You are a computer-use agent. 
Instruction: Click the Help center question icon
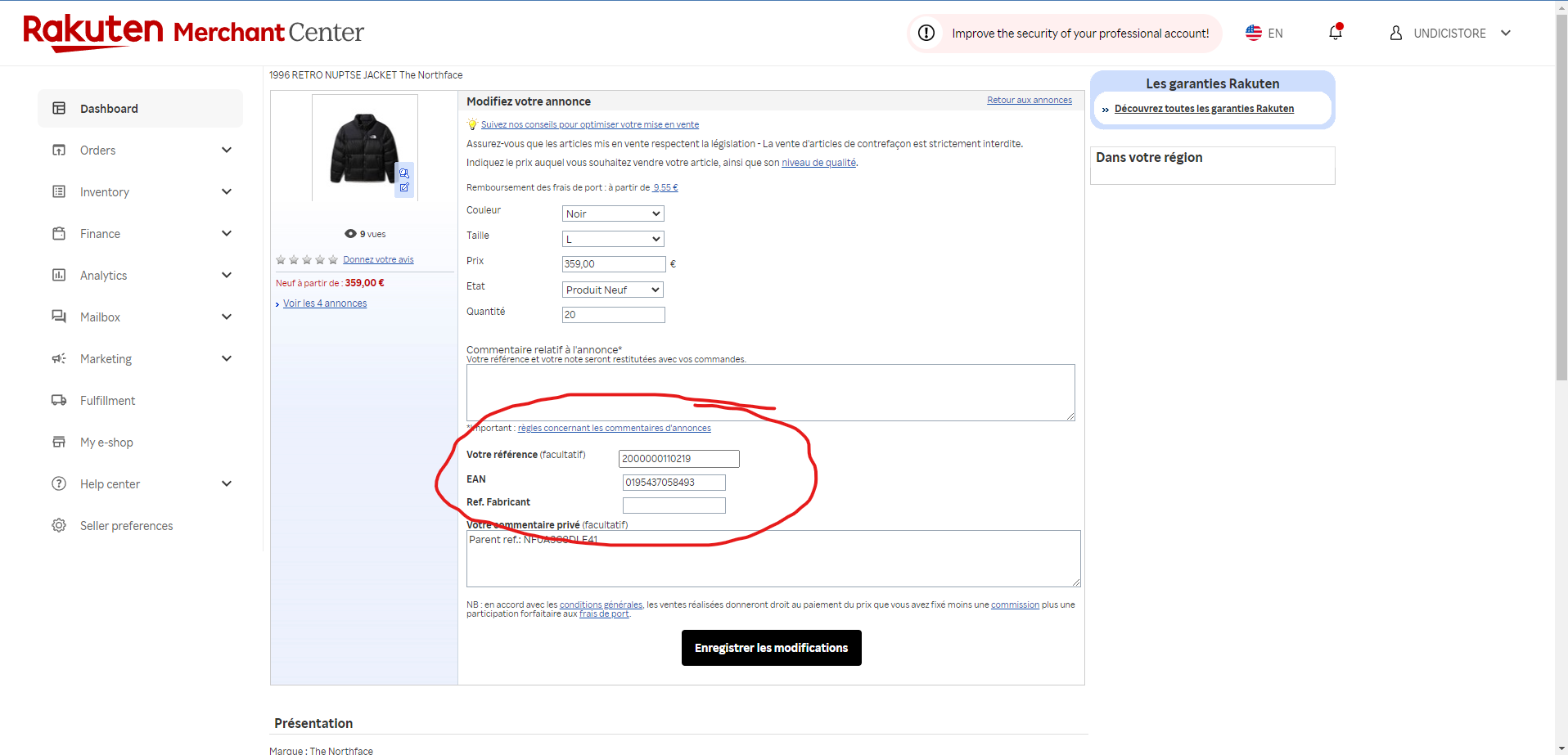(x=59, y=483)
